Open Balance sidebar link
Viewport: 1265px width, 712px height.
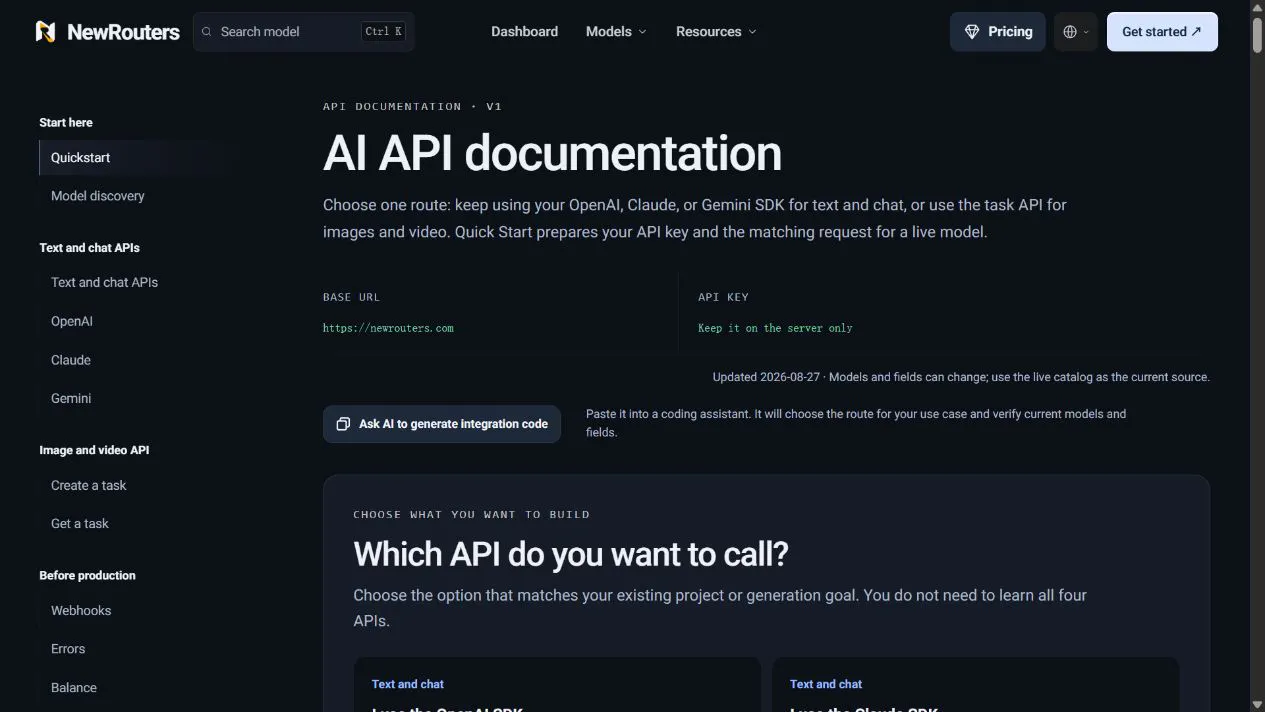pos(74,688)
